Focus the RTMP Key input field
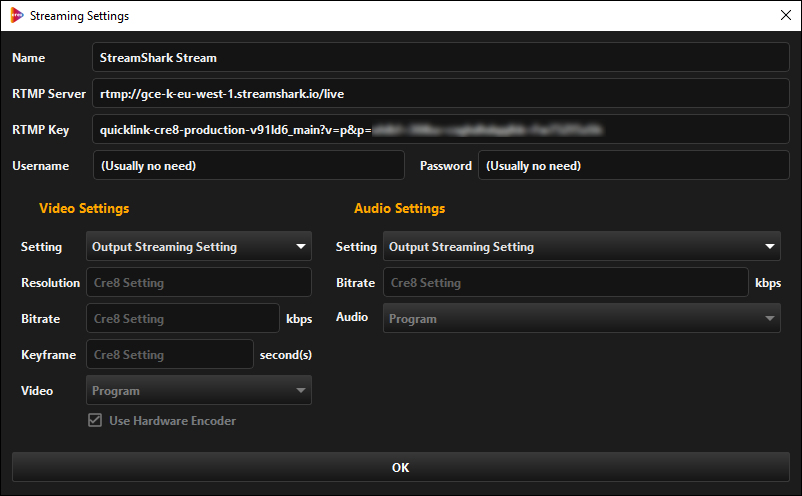This screenshot has width=802, height=496. (440, 129)
